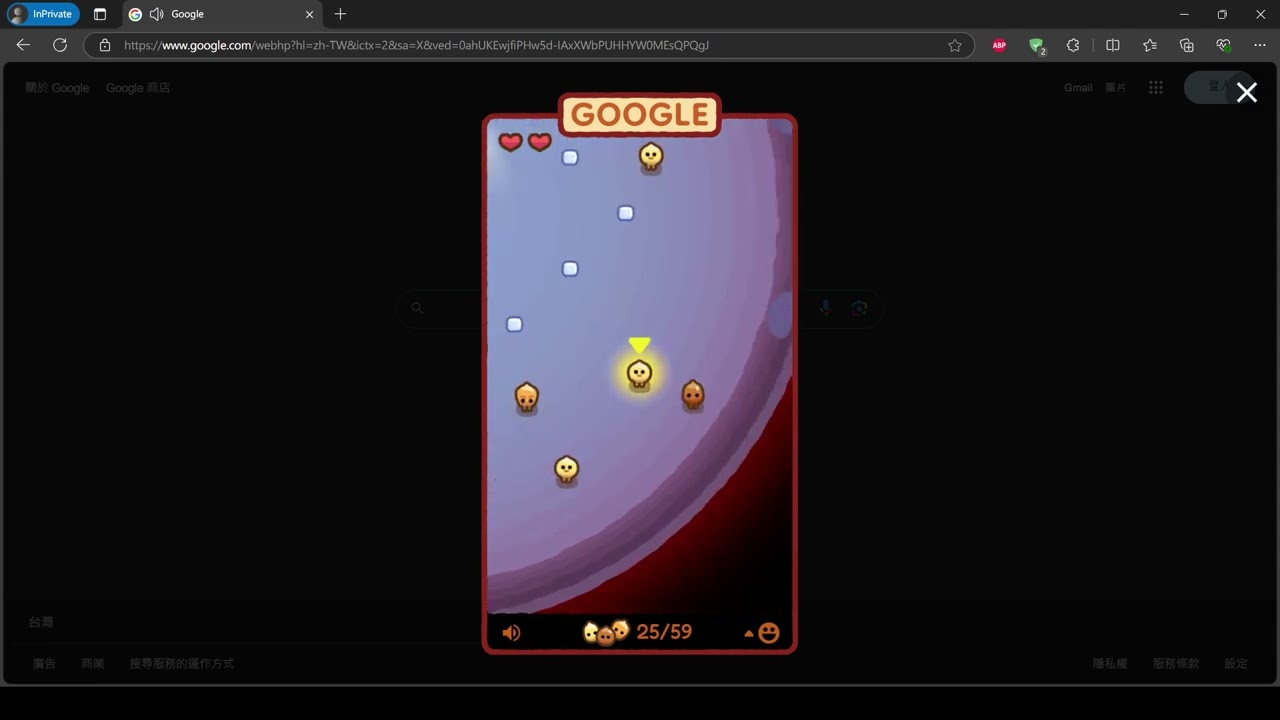
Task: Open the Google 商店 link
Action: click(x=138, y=88)
